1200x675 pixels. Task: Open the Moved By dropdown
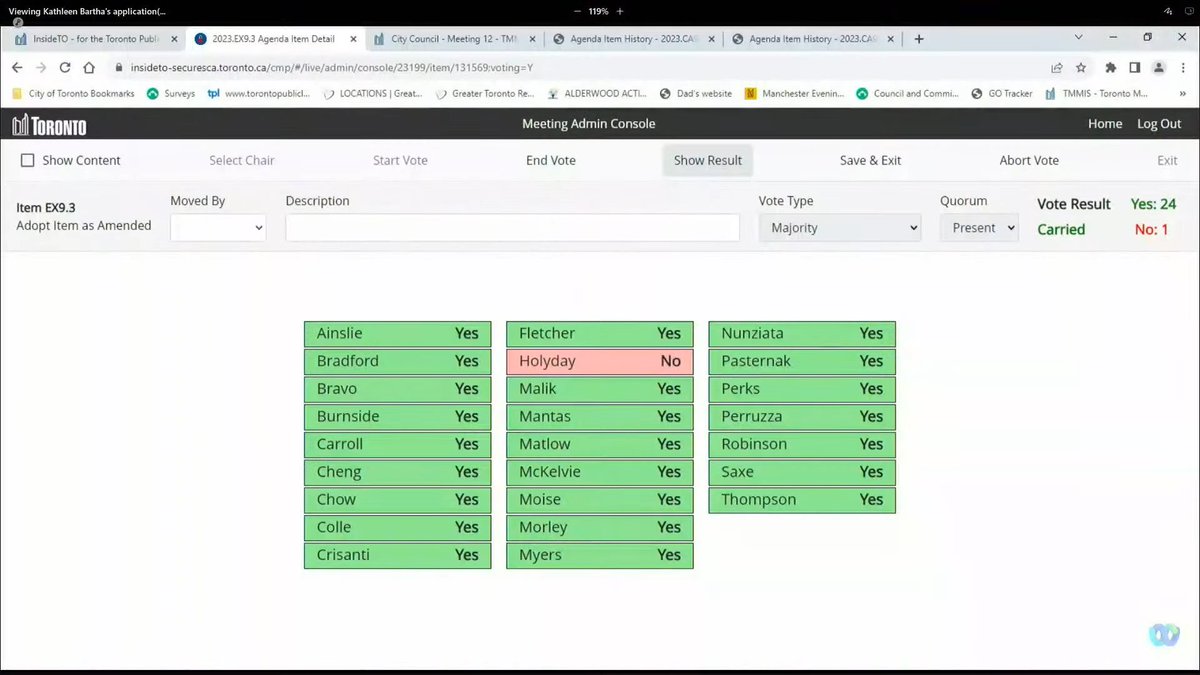[x=218, y=228]
